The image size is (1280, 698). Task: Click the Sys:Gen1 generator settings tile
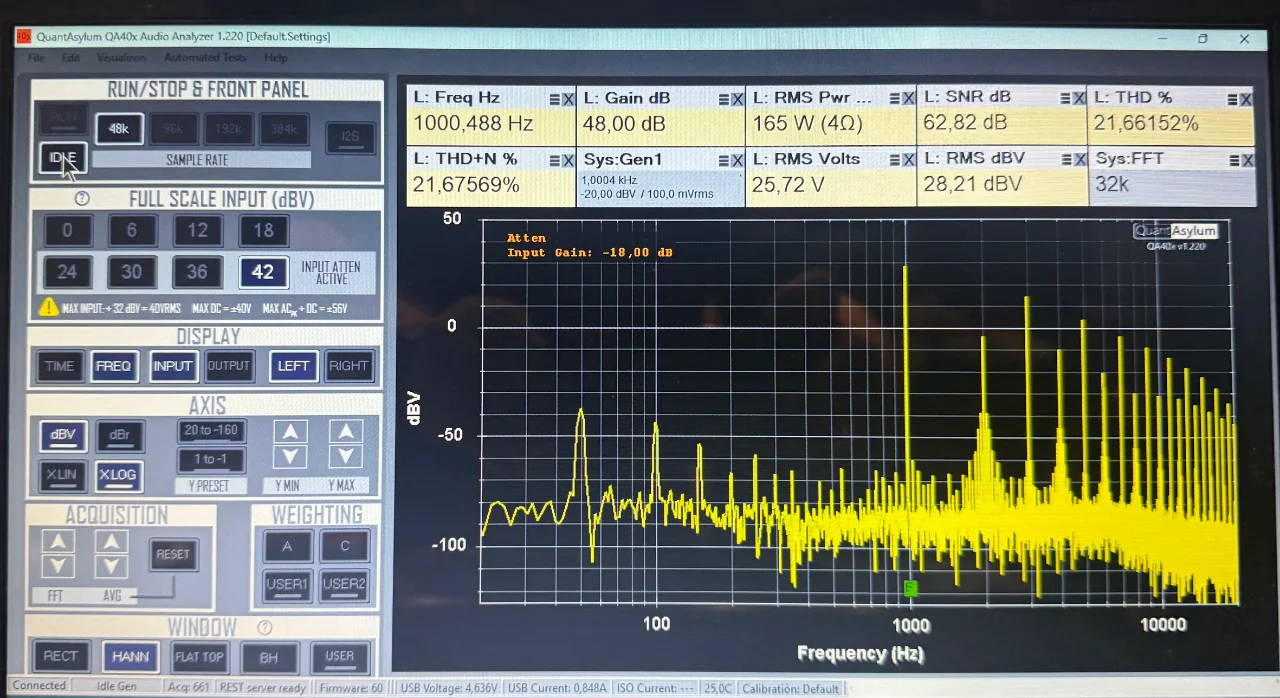click(661, 177)
